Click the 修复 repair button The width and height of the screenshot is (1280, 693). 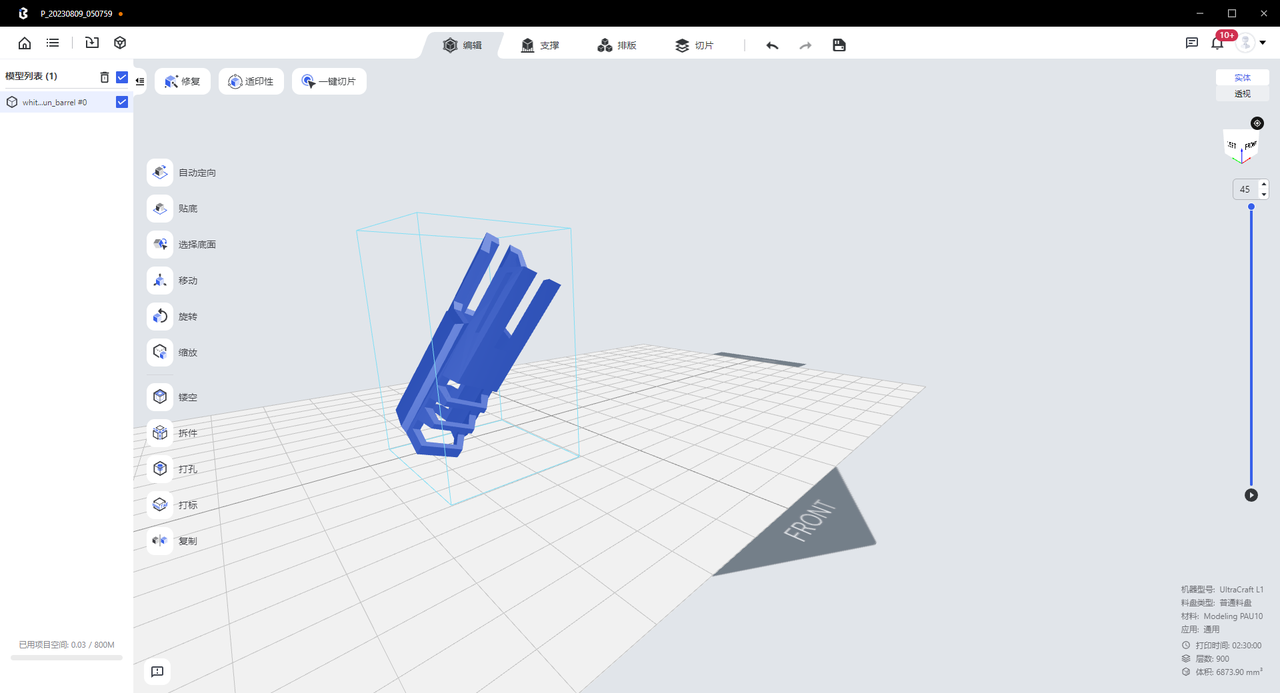point(182,82)
